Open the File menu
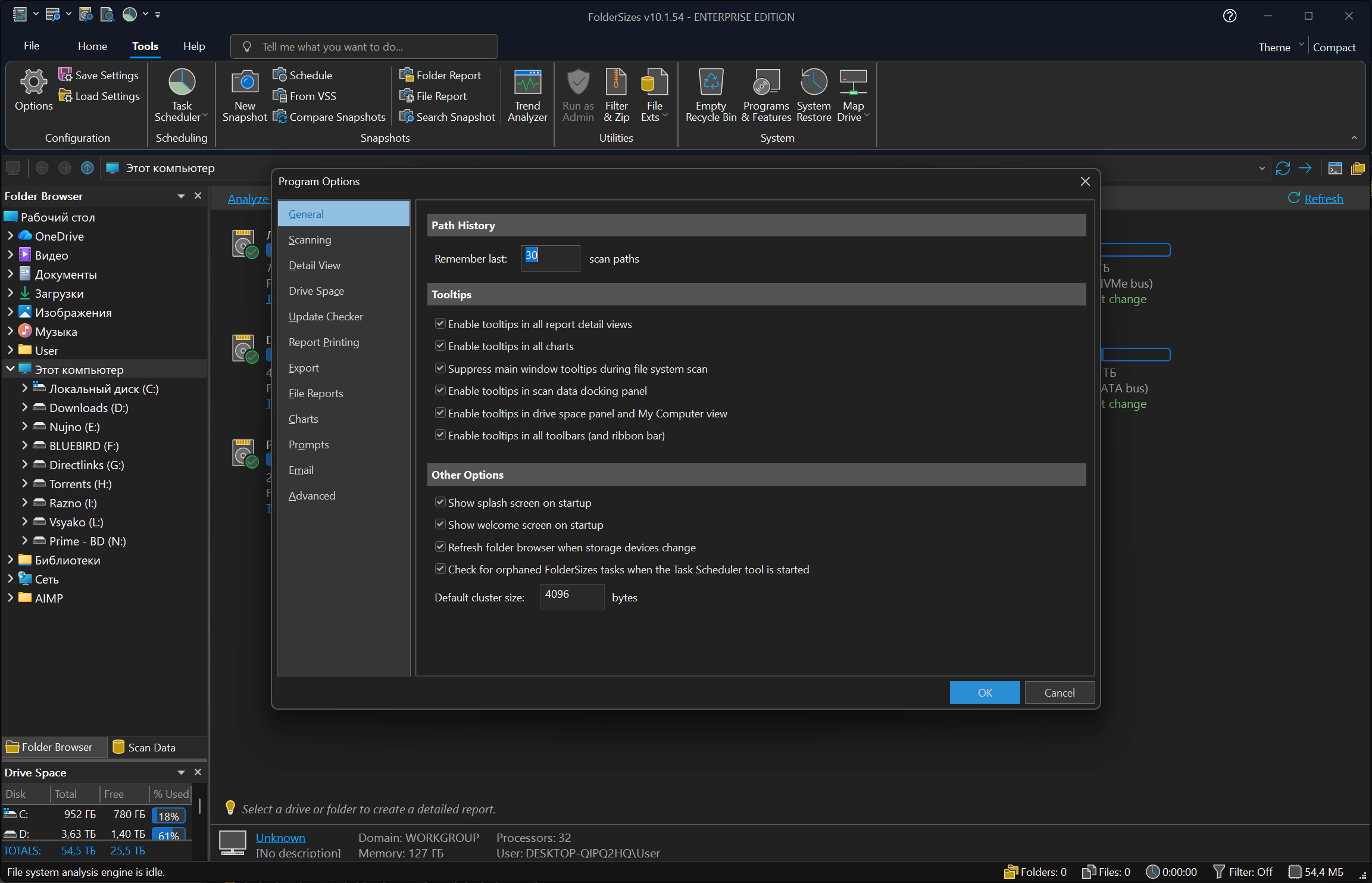This screenshot has width=1372, height=883. tap(32, 46)
